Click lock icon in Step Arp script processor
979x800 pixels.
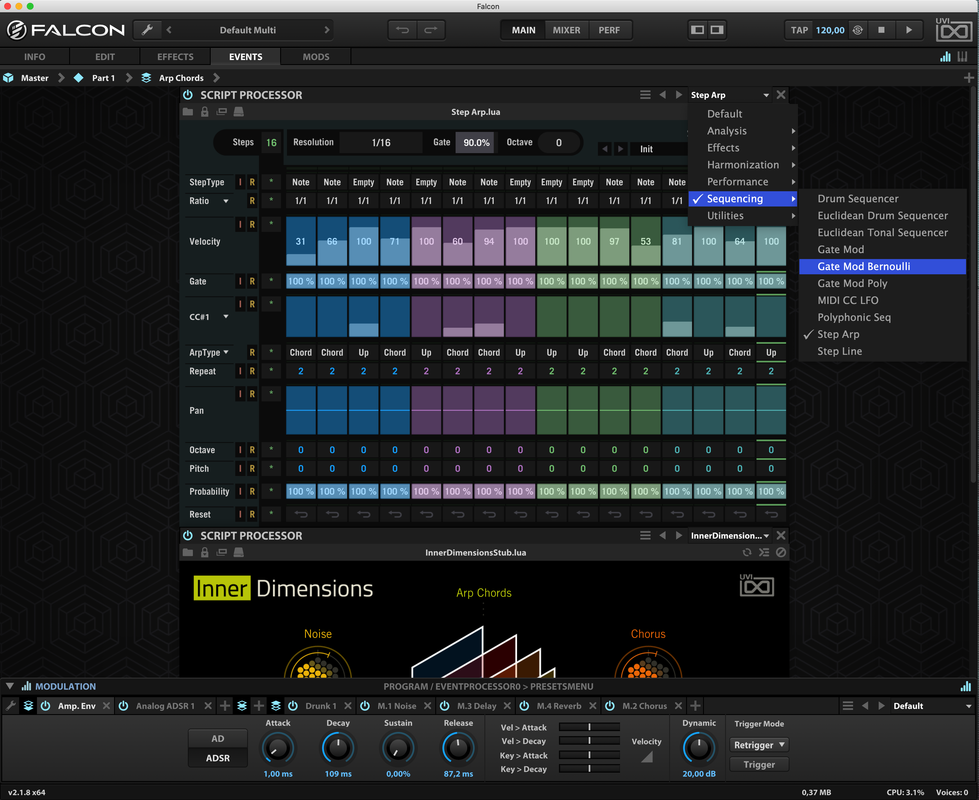205,112
